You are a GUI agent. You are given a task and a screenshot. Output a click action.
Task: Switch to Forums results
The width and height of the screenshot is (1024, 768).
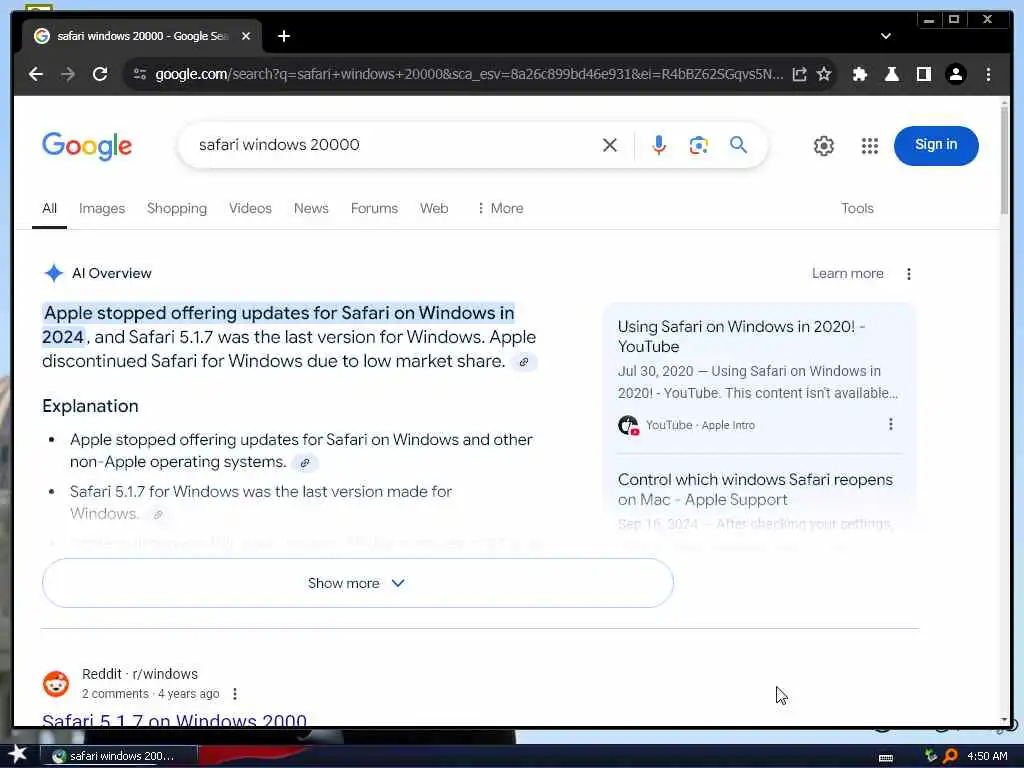pos(374,208)
